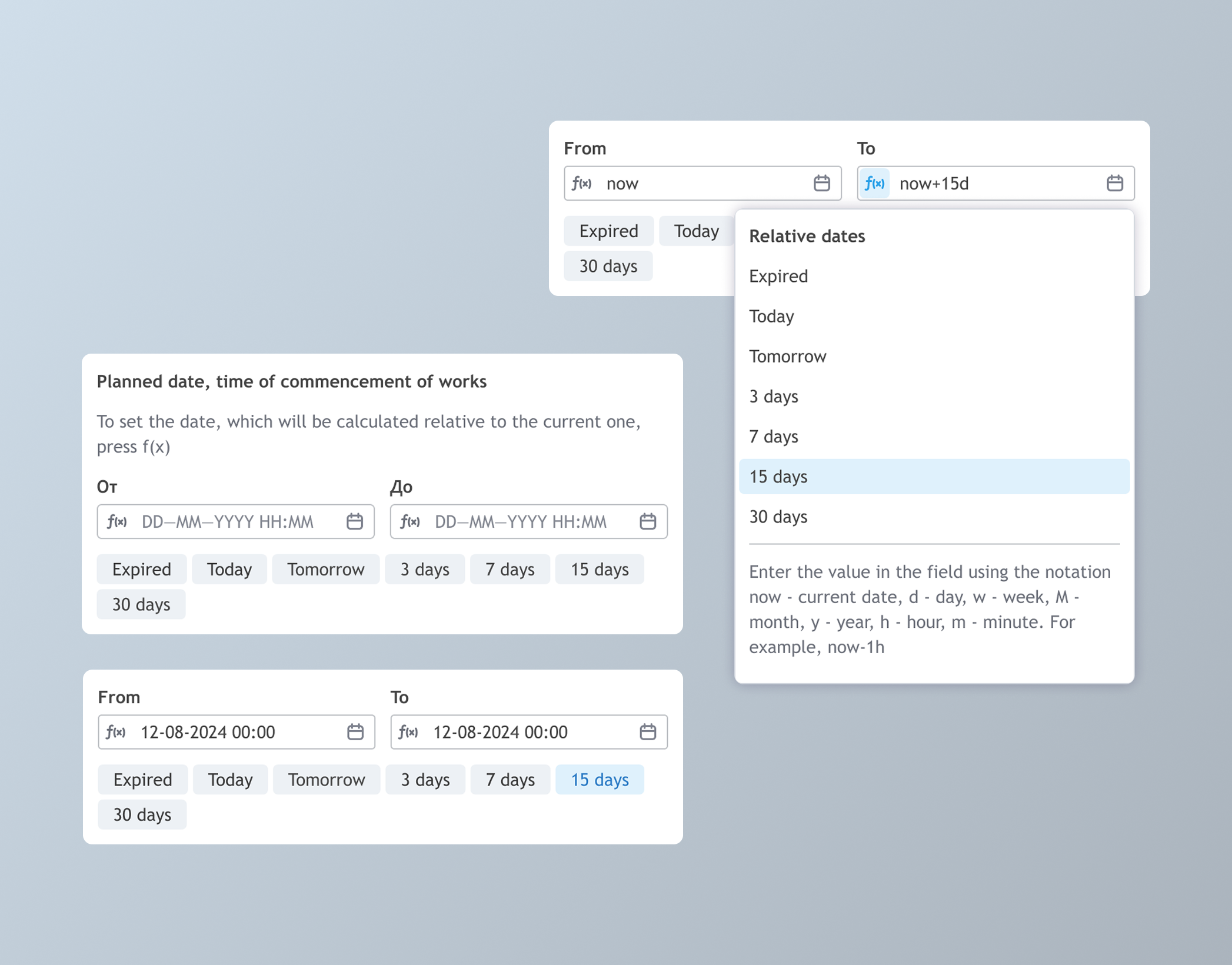The height and width of the screenshot is (965, 1232).
Task: Click f(x) icon in the До field
Action: pos(409,522)
